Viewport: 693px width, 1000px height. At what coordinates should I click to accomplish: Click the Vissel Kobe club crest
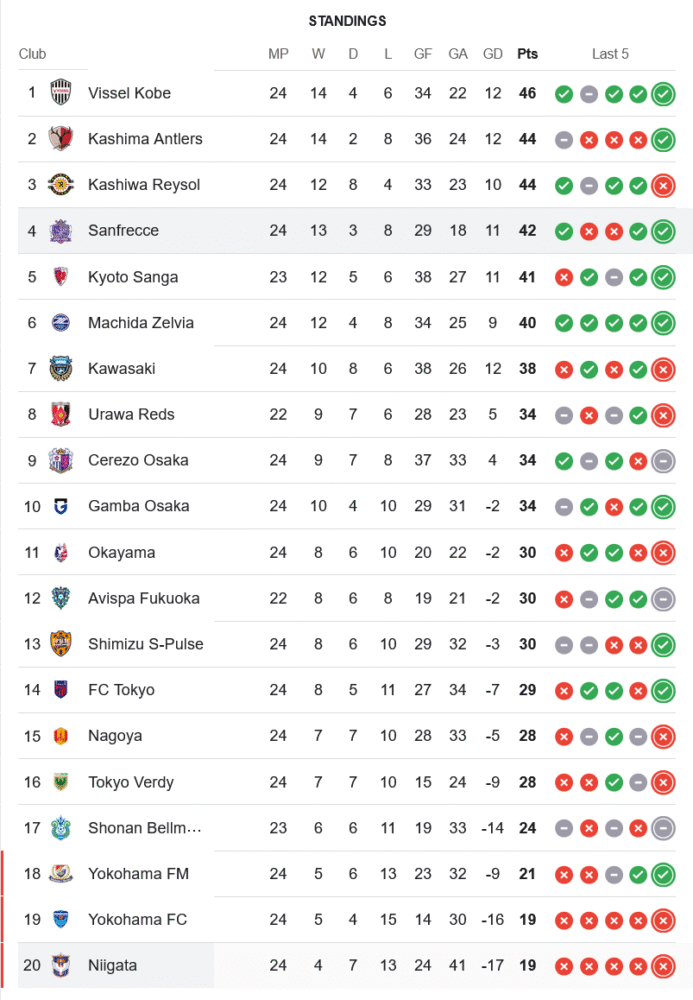click(x=61, y=93)
